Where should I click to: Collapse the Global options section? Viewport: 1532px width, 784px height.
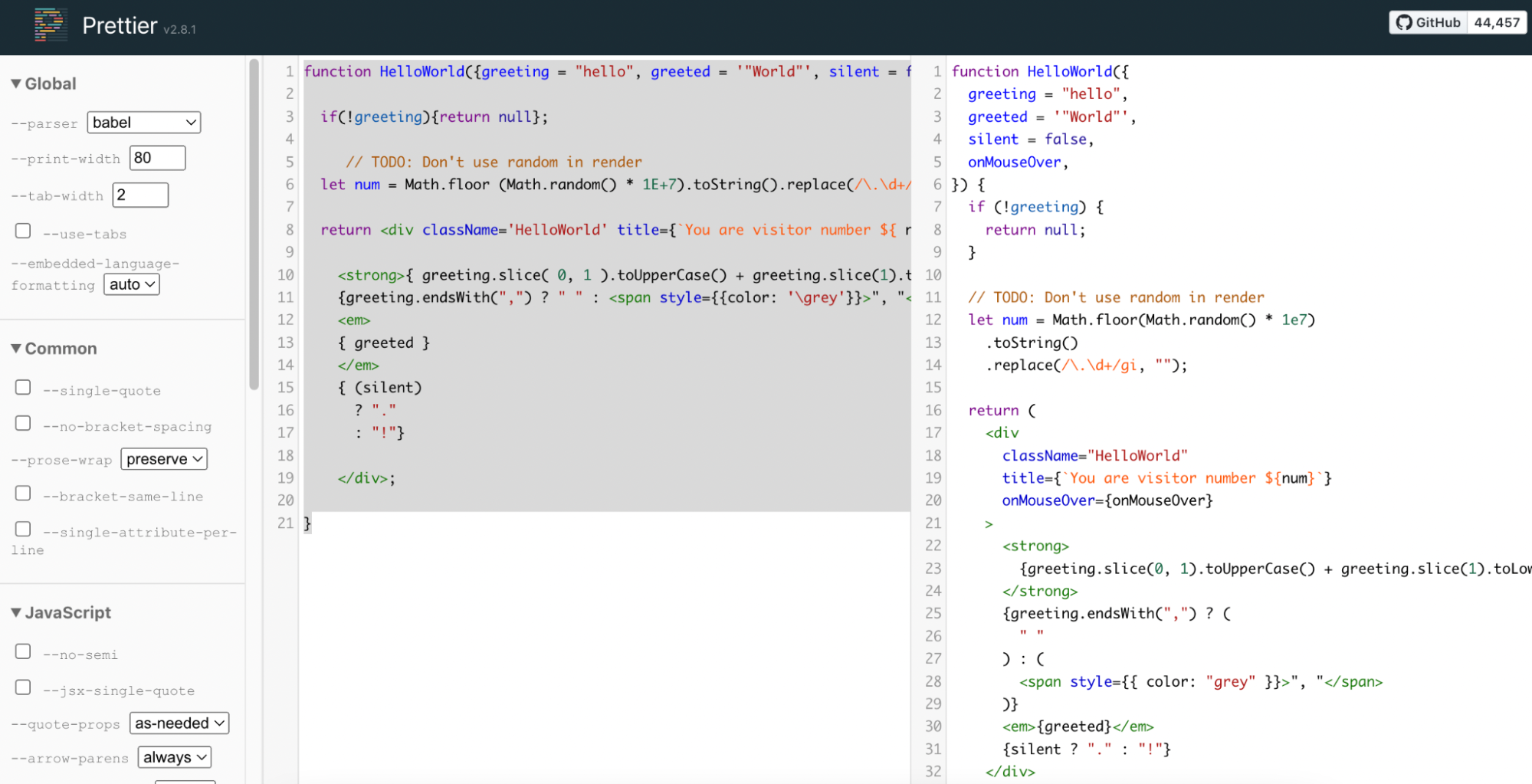click(x=44, y=84)
